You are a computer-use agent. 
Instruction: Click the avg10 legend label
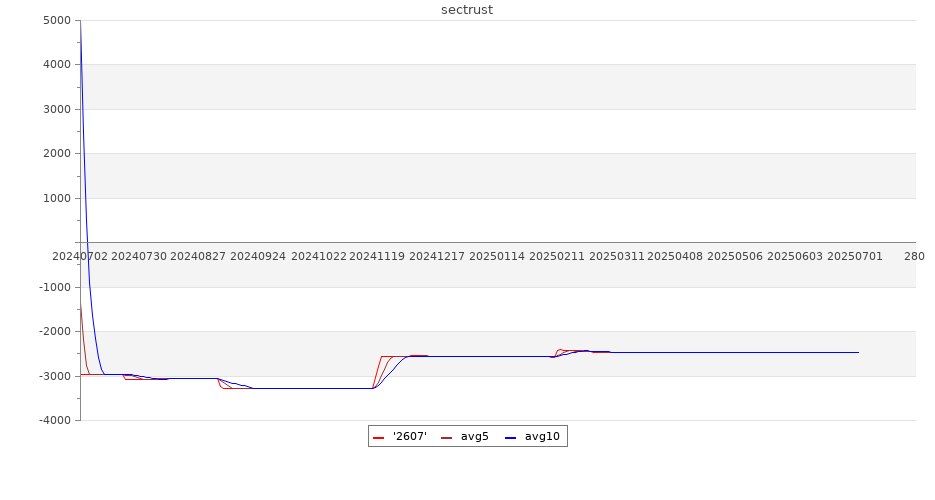click(542, 437)
